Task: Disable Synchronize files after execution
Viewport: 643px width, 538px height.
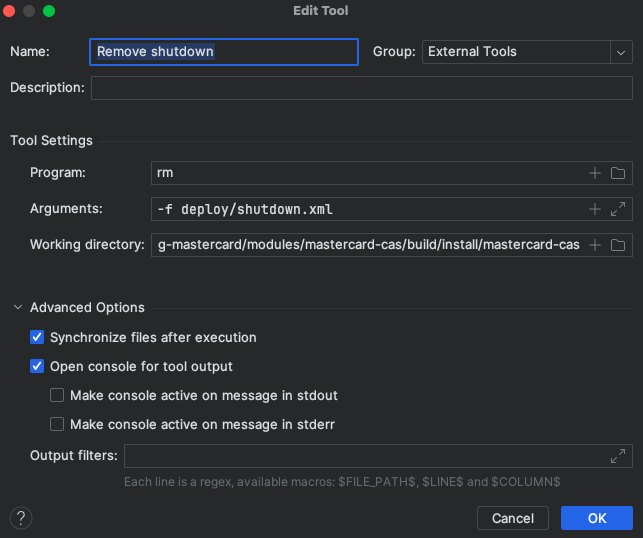Action: click(x=37, y=338)
